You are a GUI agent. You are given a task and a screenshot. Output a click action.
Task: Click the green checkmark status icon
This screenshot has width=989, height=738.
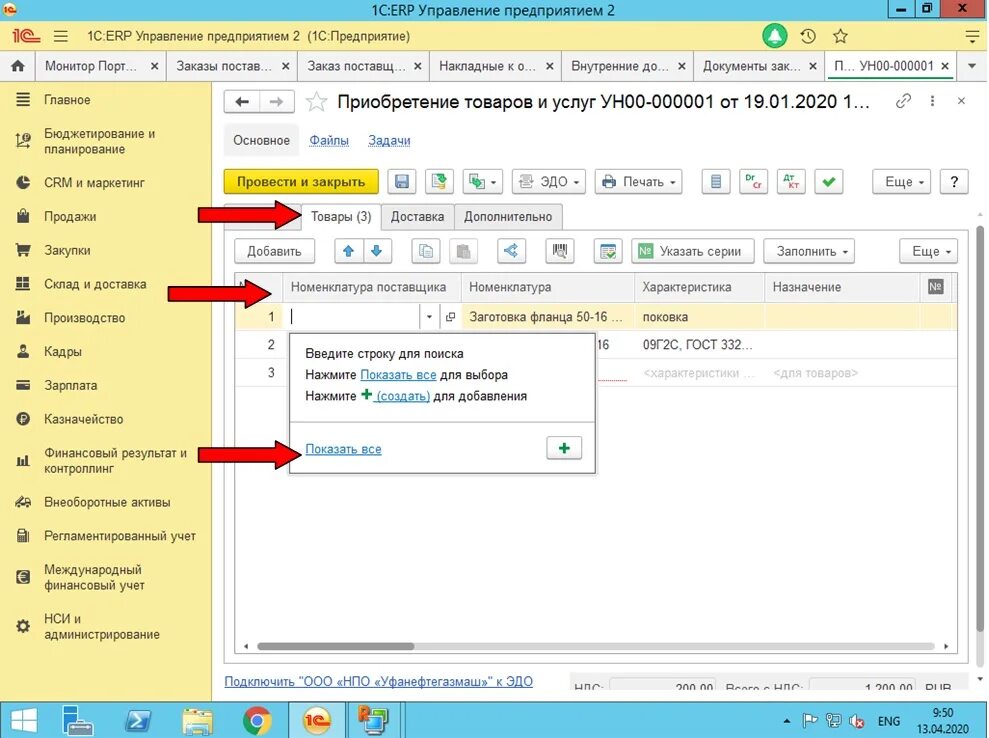pos(829,182)
